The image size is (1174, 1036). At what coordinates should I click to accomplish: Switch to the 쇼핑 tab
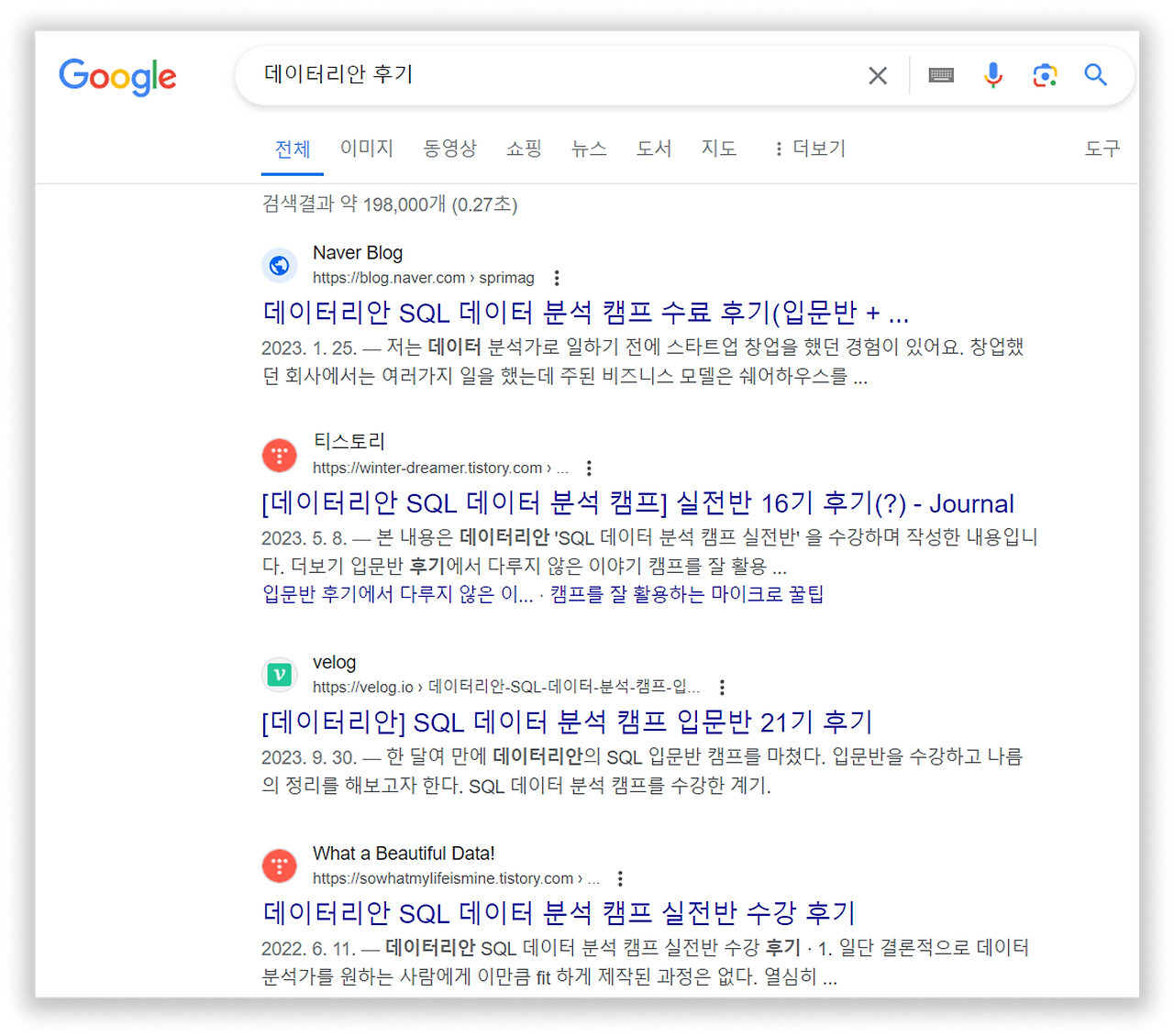(x=524, y=149)
